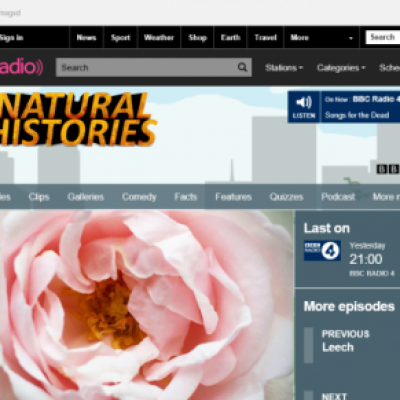Switch to the Galleries tab
The height and width of the screenshot is (400, 400).
(x=86, y=197)
